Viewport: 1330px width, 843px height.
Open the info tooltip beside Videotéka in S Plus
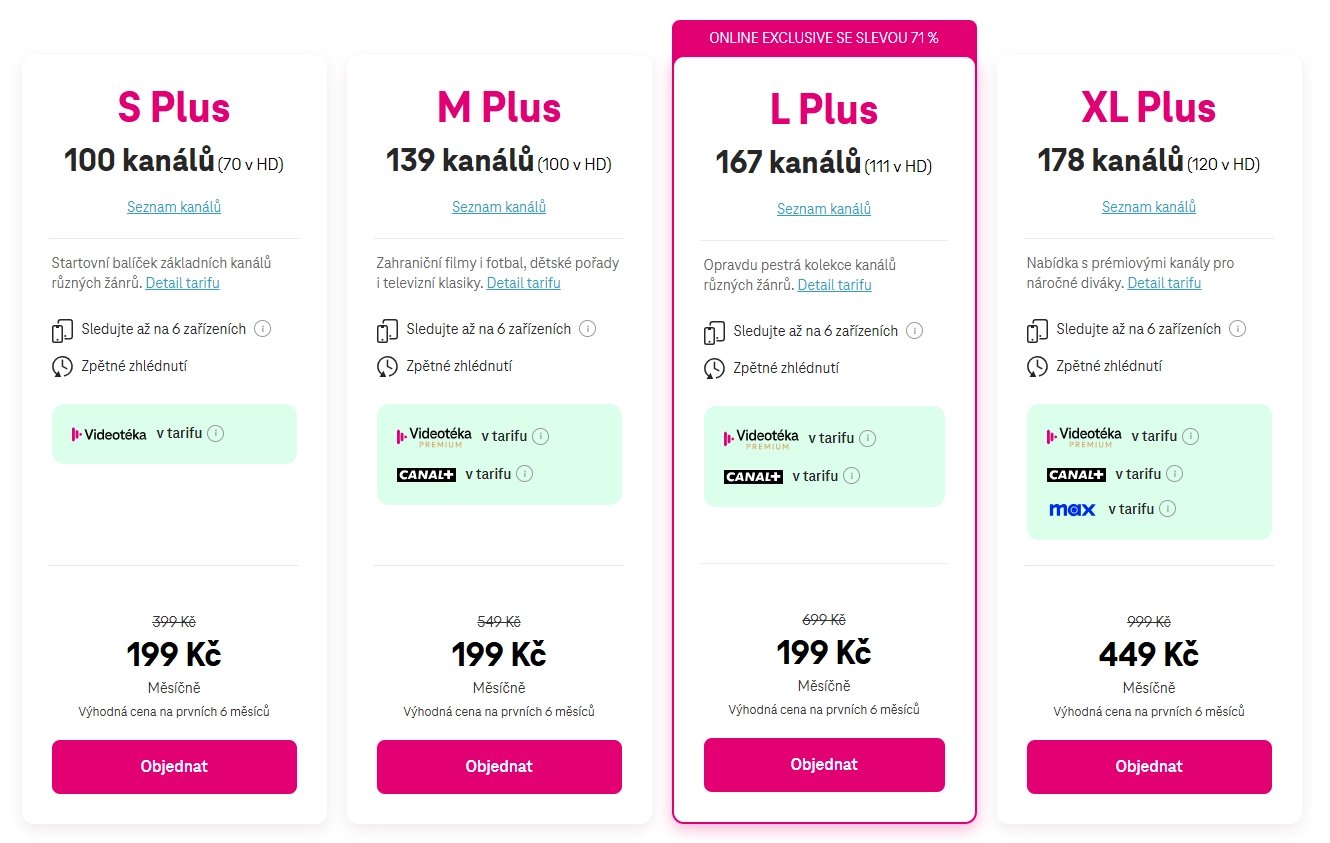[217, 433]
